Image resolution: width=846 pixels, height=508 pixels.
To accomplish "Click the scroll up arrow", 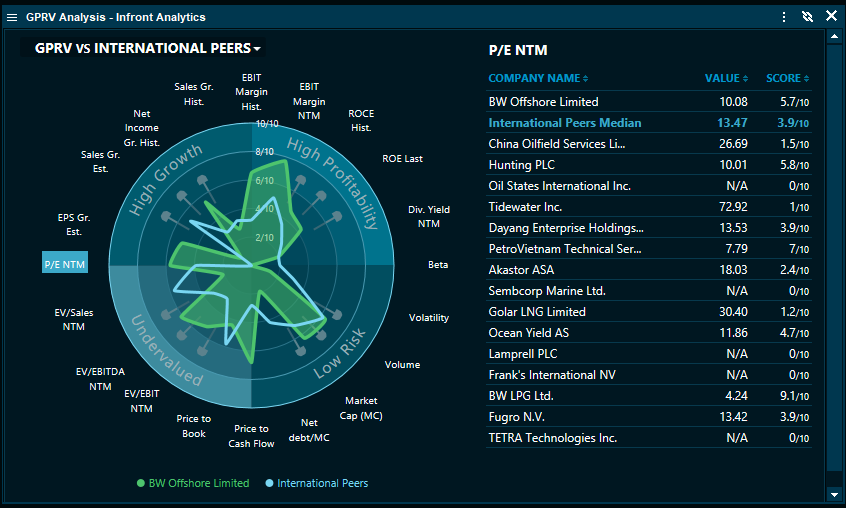I will tap(834, 37).
